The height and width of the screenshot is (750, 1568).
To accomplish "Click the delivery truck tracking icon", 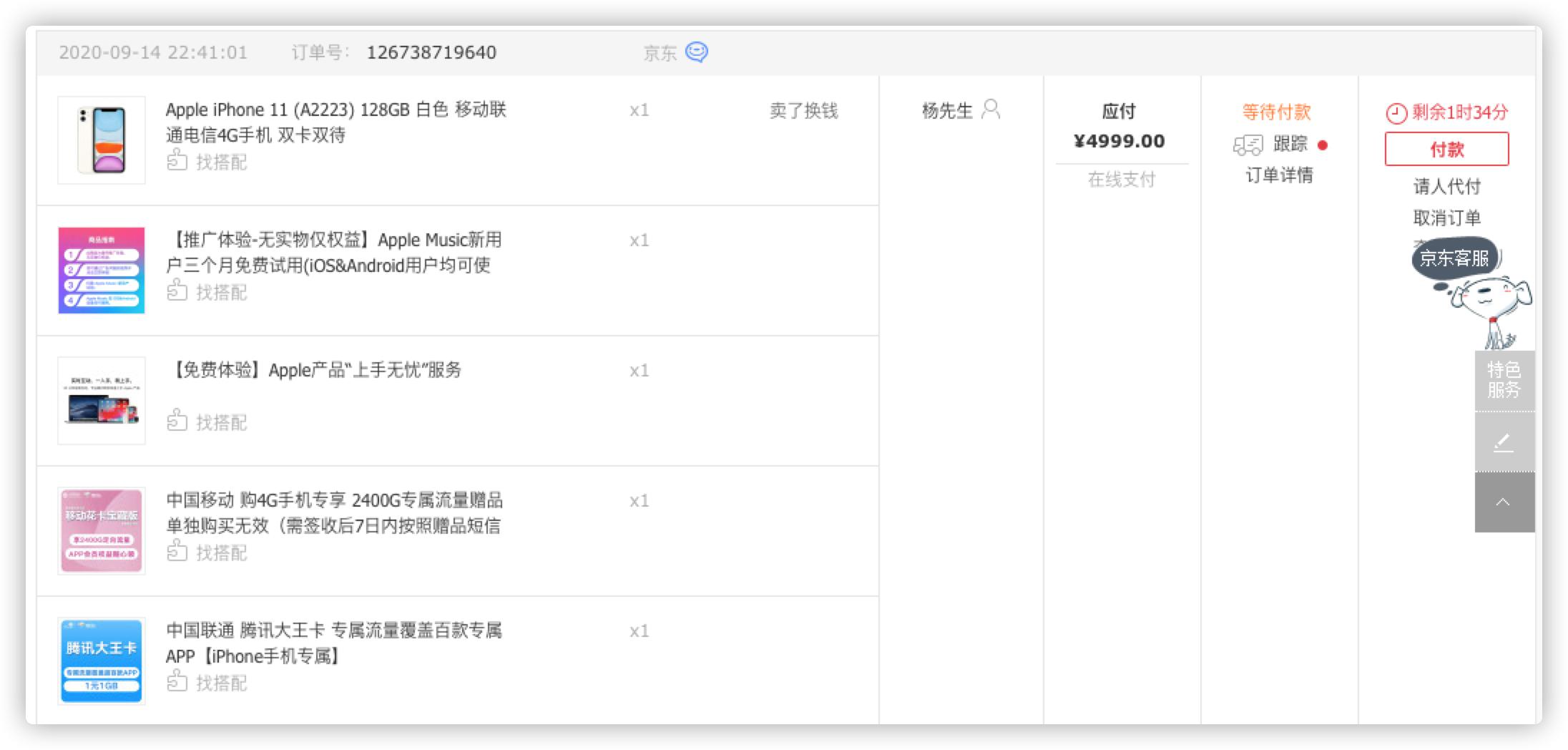I will 1248,145.
